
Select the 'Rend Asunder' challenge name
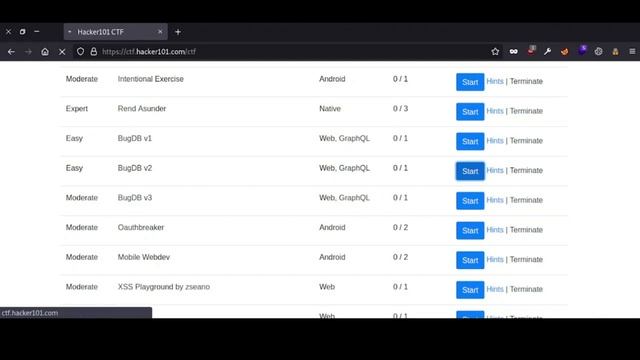[142, 109]
